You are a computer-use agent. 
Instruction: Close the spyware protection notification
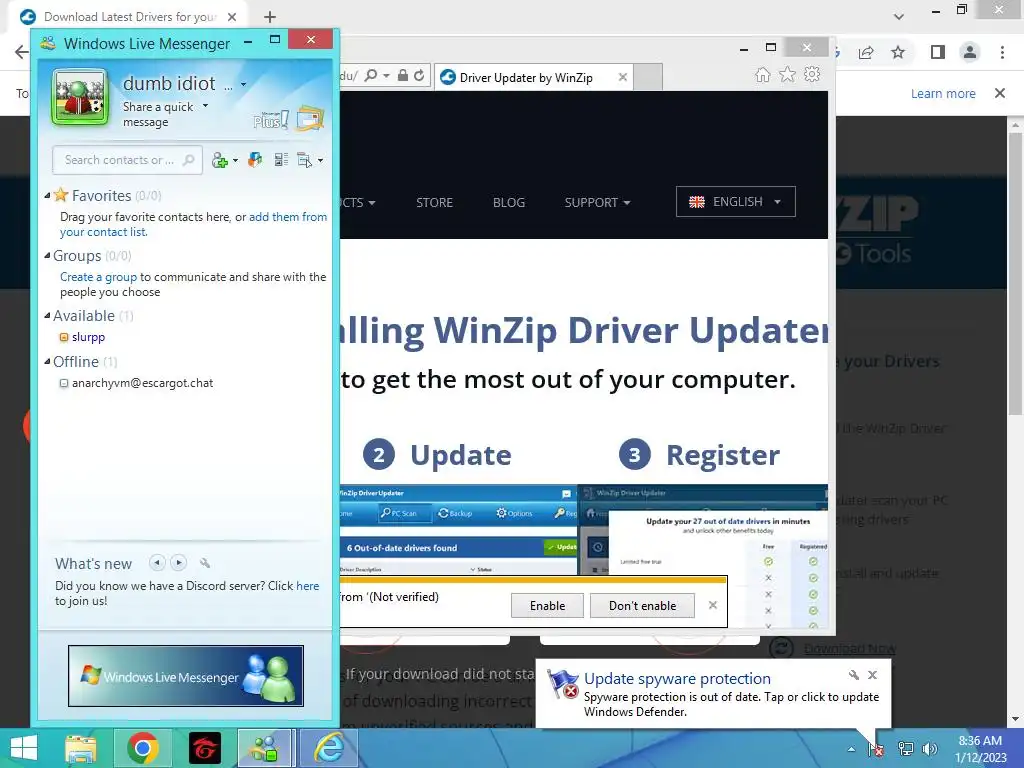(872, 675)
